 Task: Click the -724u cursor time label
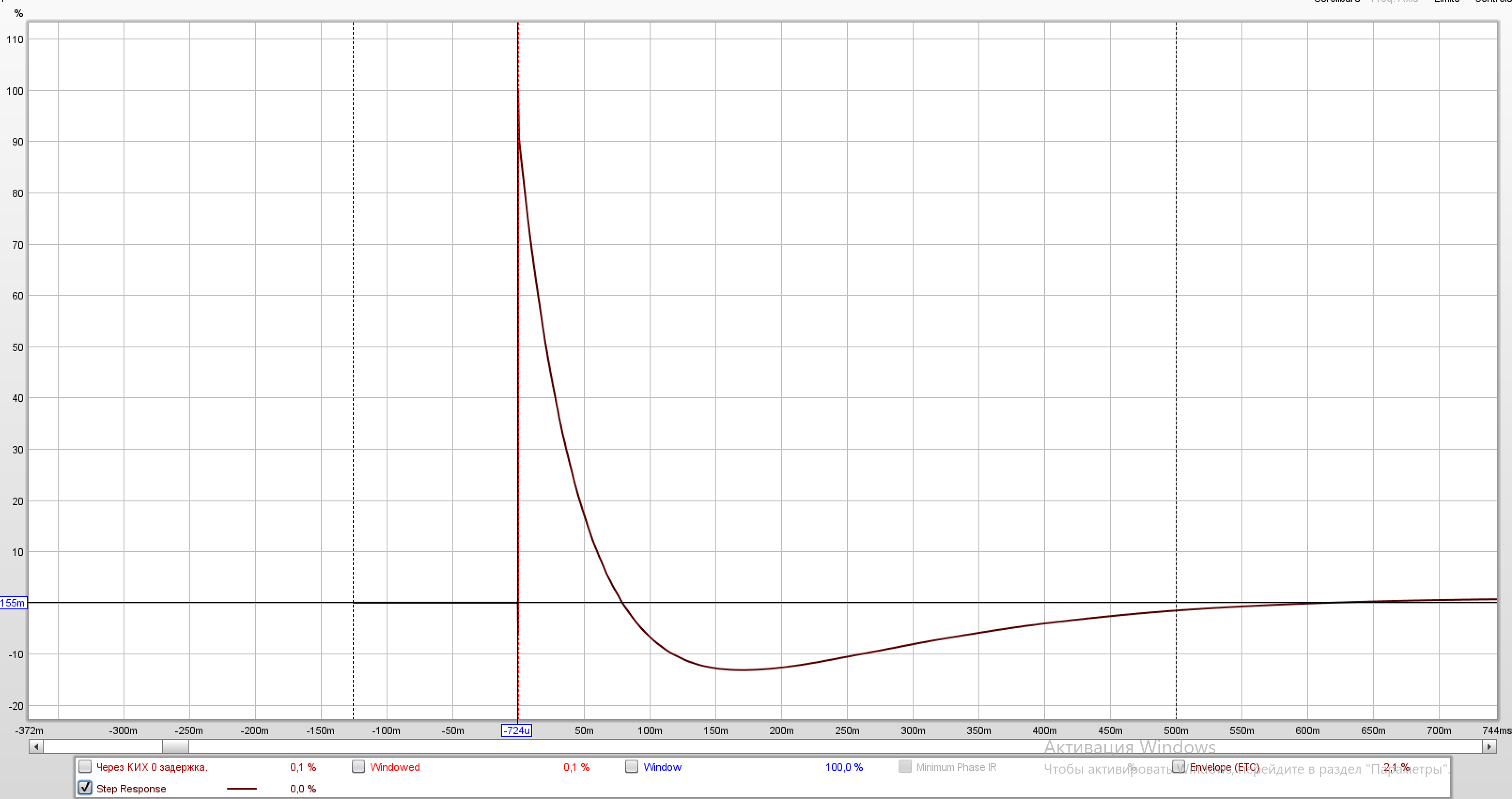click(517, 730)
